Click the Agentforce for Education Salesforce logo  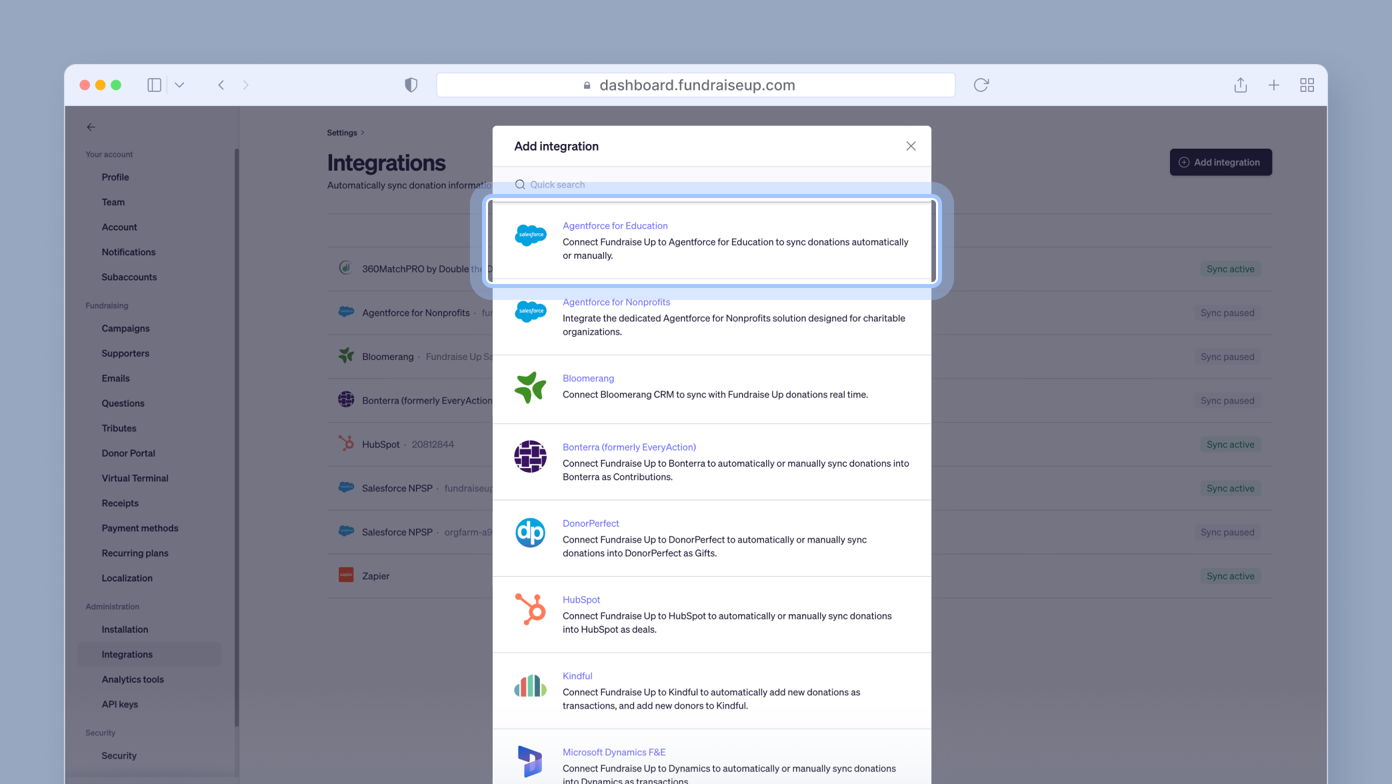pos(530,236)
